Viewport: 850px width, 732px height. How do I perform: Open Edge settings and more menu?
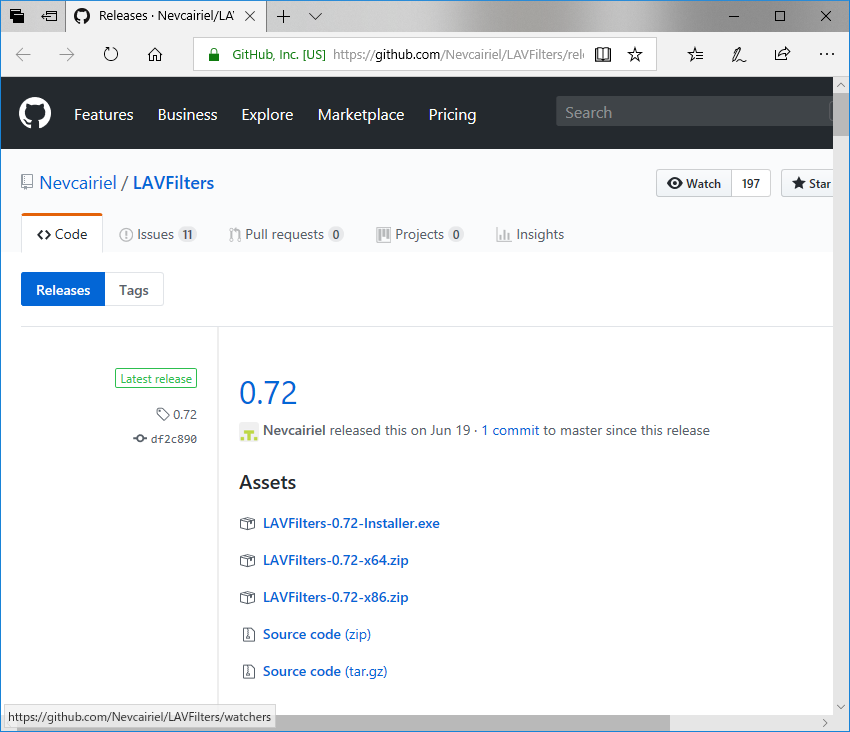pos(827,54)
